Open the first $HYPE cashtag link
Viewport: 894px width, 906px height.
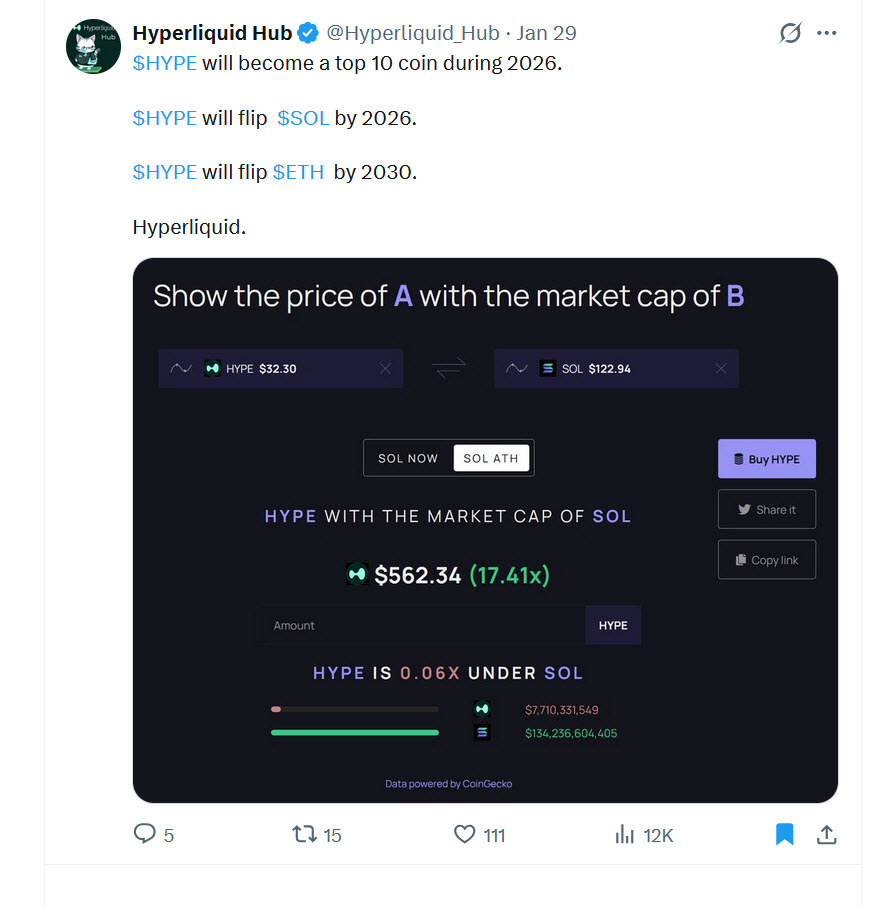pos(164,62)
